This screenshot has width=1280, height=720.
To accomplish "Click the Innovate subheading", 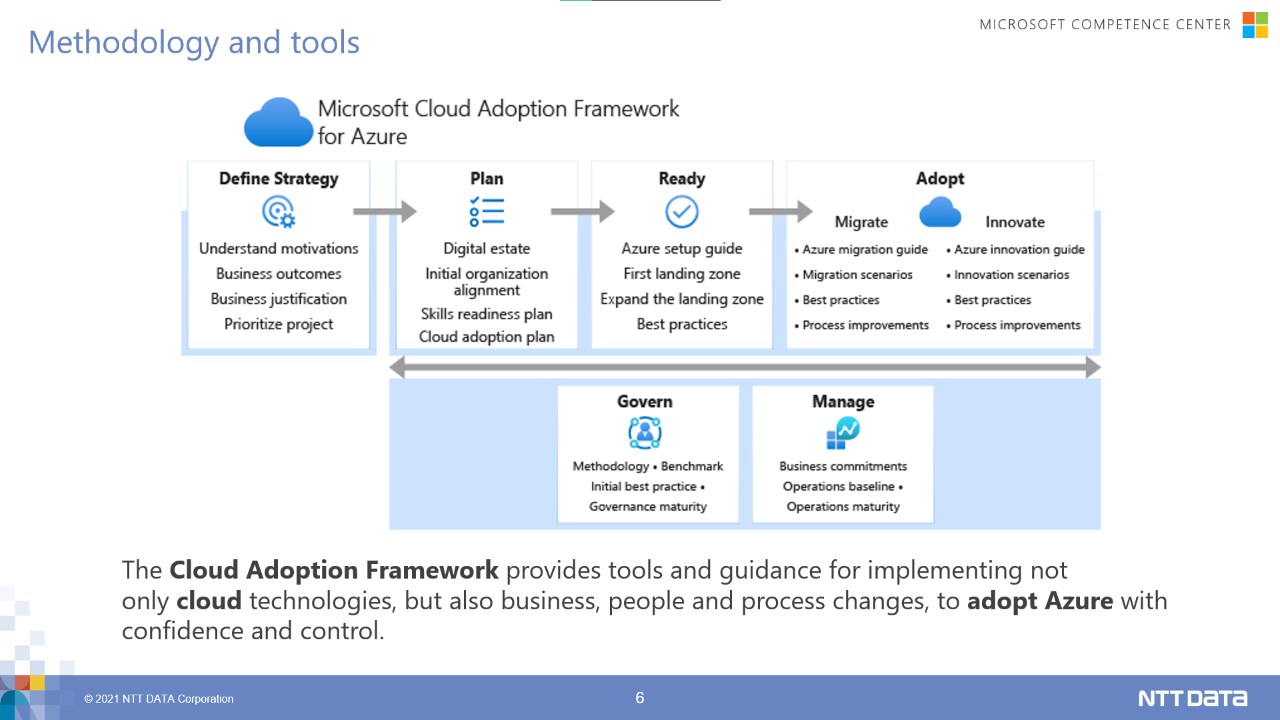I will tap(1015, 222).
